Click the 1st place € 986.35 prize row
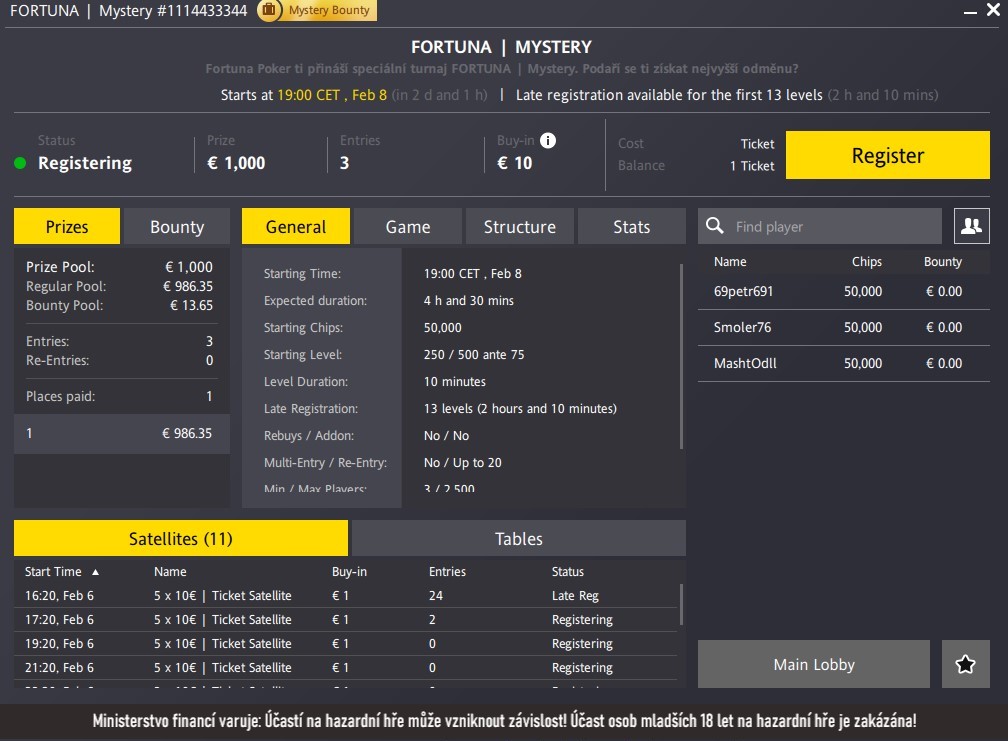The height and width of the screenshot is (741, 1008). [x=122, y=433]
